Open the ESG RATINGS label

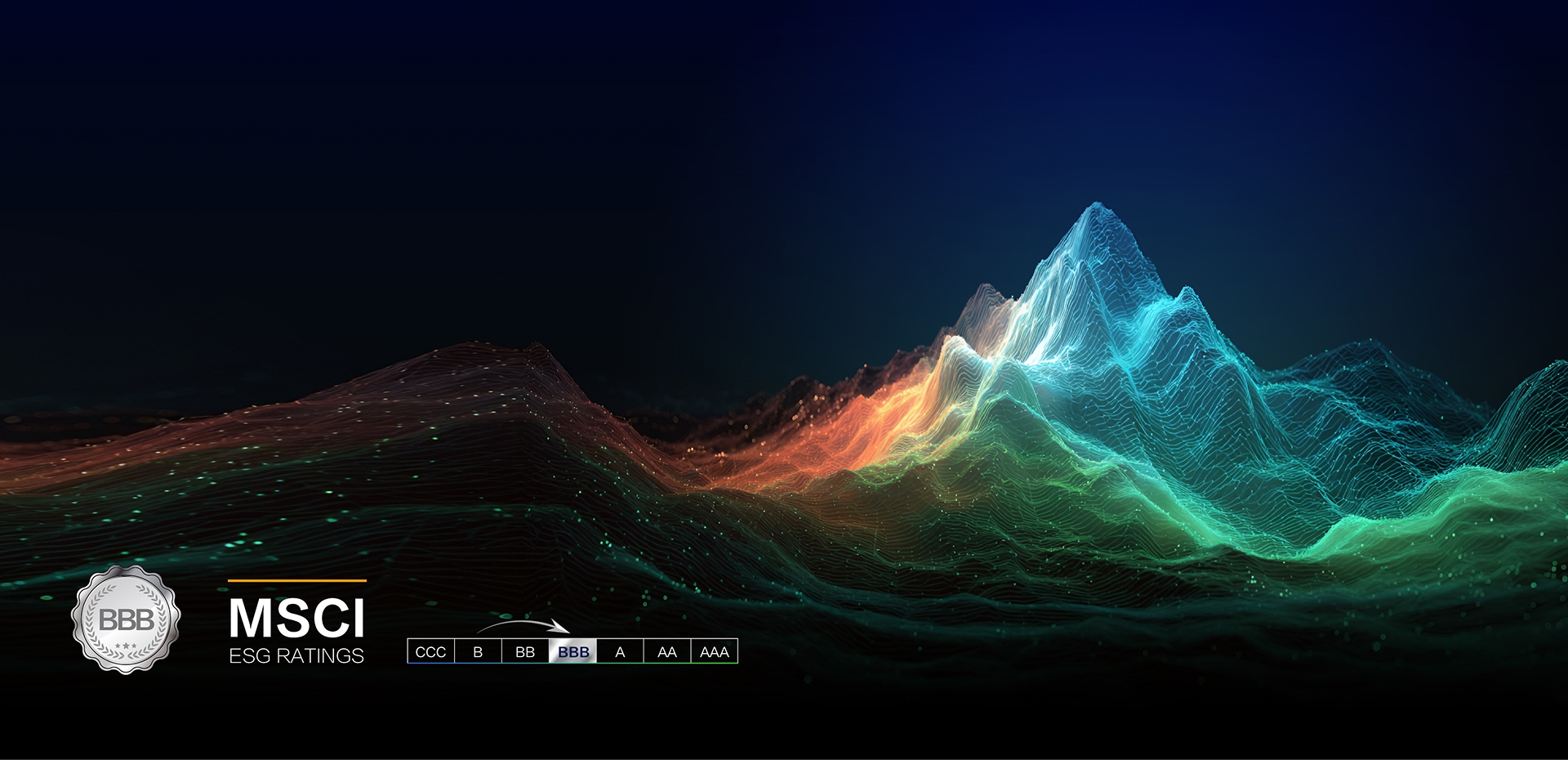click(x=296, y=656)
